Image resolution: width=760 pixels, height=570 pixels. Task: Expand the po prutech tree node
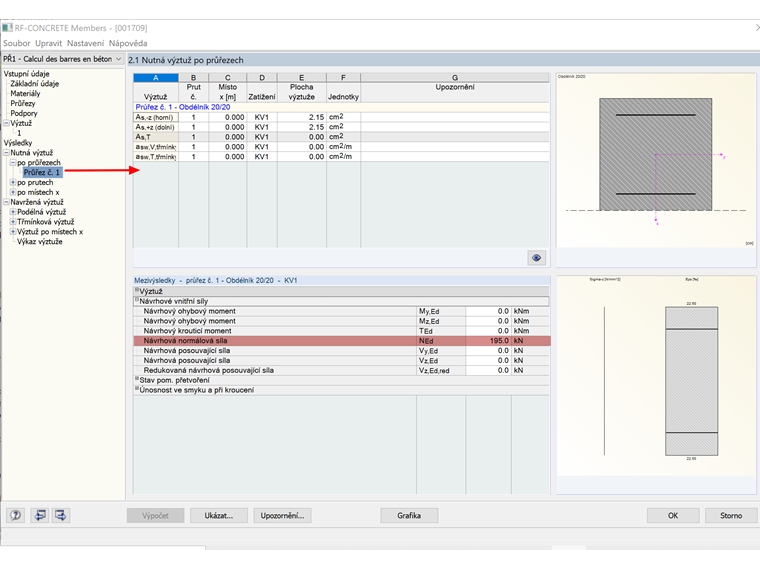point(13,182)
